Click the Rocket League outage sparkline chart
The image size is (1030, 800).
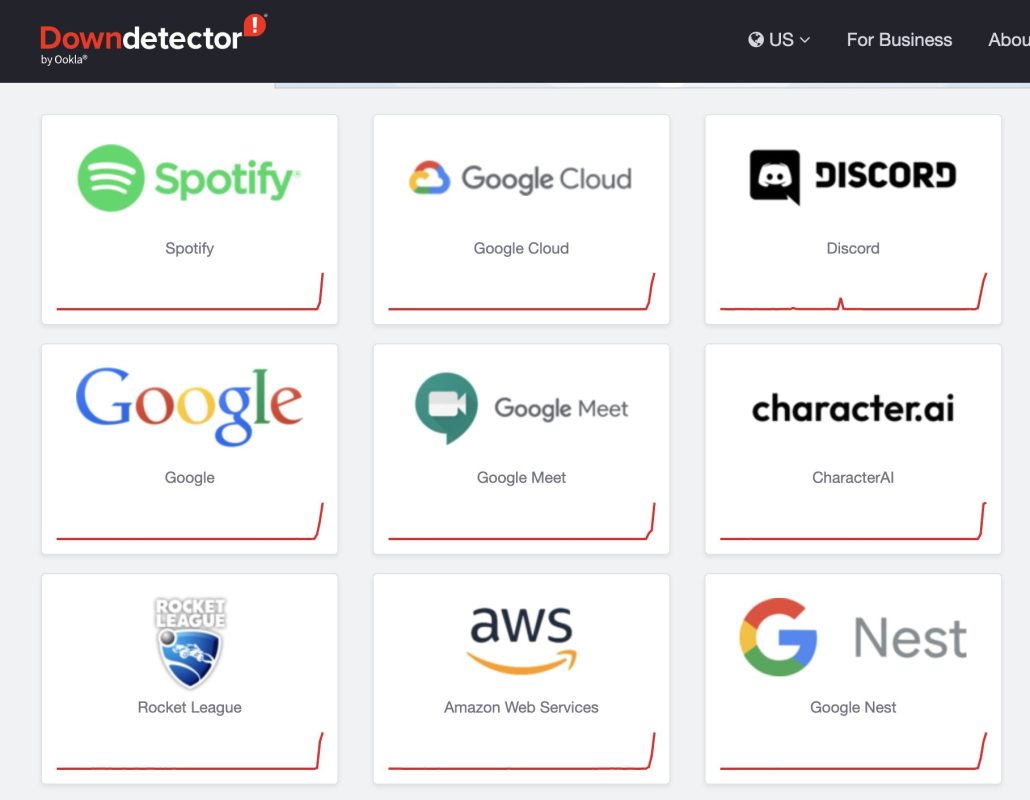[190, 751]
